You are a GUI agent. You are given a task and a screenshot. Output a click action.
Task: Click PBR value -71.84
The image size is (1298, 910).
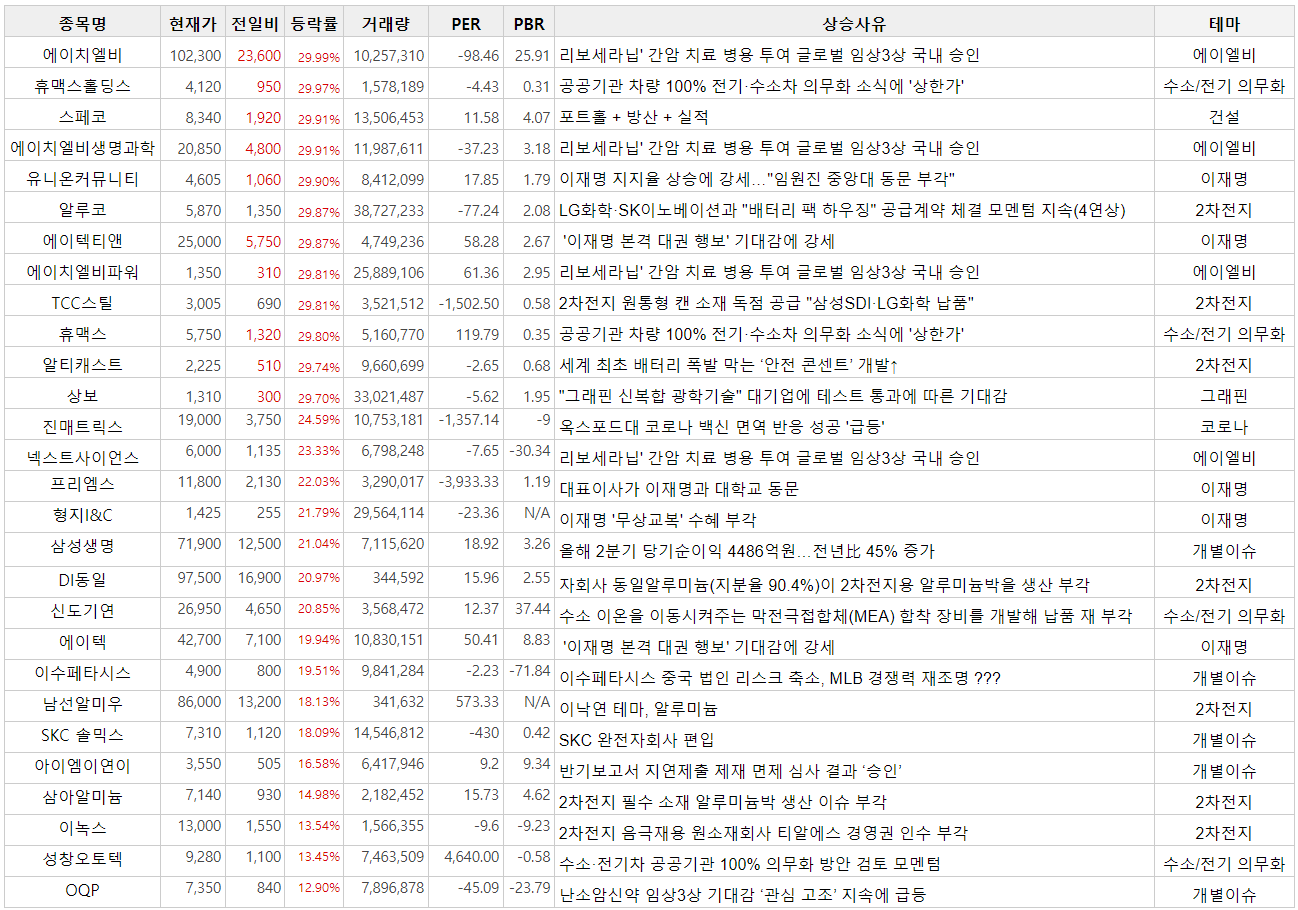pyautogui.click(x=528, y=671)
